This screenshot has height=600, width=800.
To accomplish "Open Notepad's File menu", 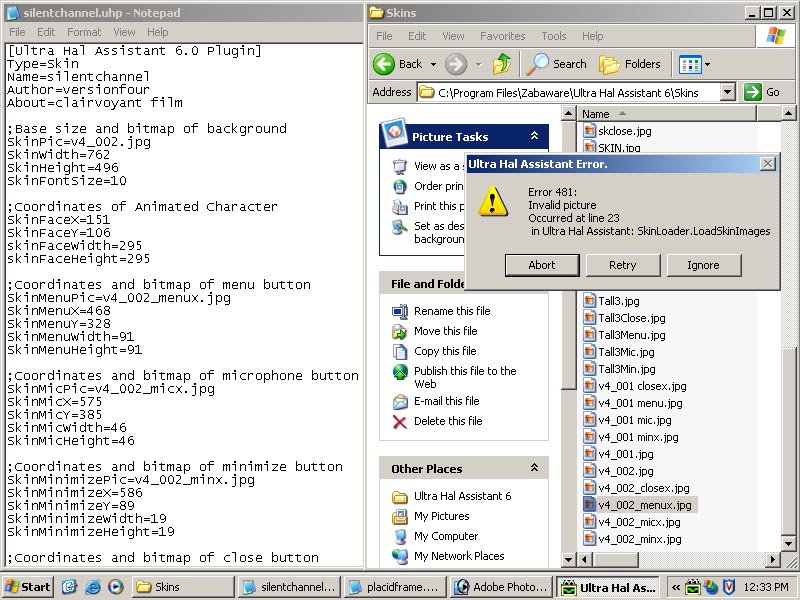I will tap(17, 32).
